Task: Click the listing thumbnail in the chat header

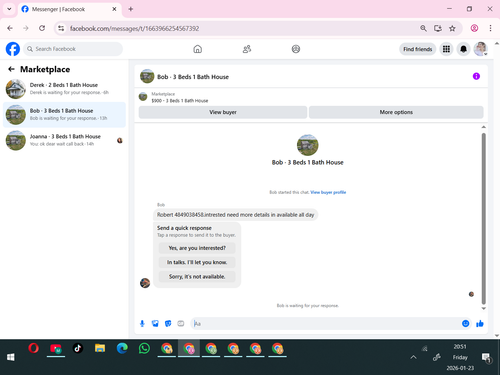Action: (x=147, y=76)
